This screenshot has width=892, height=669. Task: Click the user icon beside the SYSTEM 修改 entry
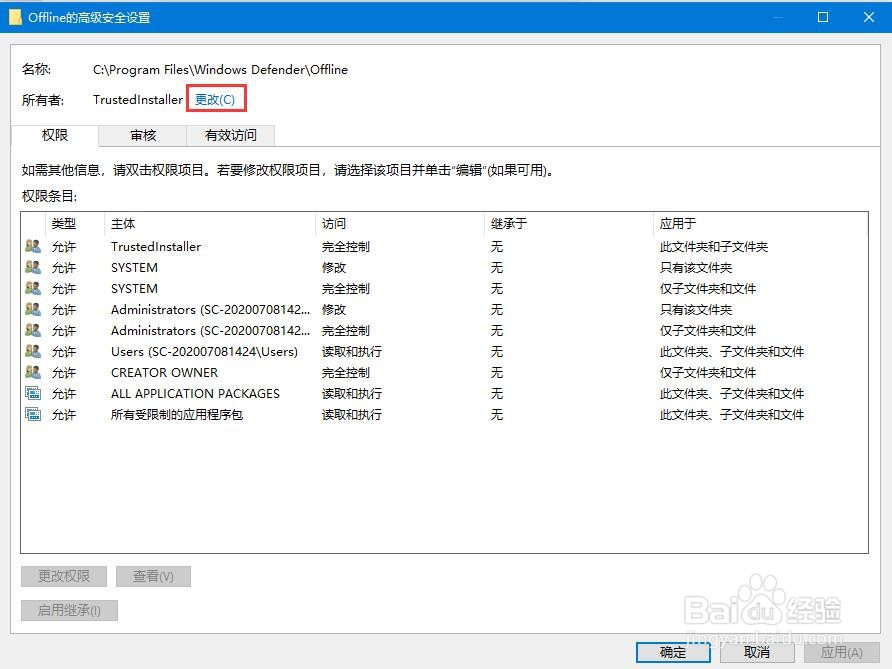tap(33, 267)
